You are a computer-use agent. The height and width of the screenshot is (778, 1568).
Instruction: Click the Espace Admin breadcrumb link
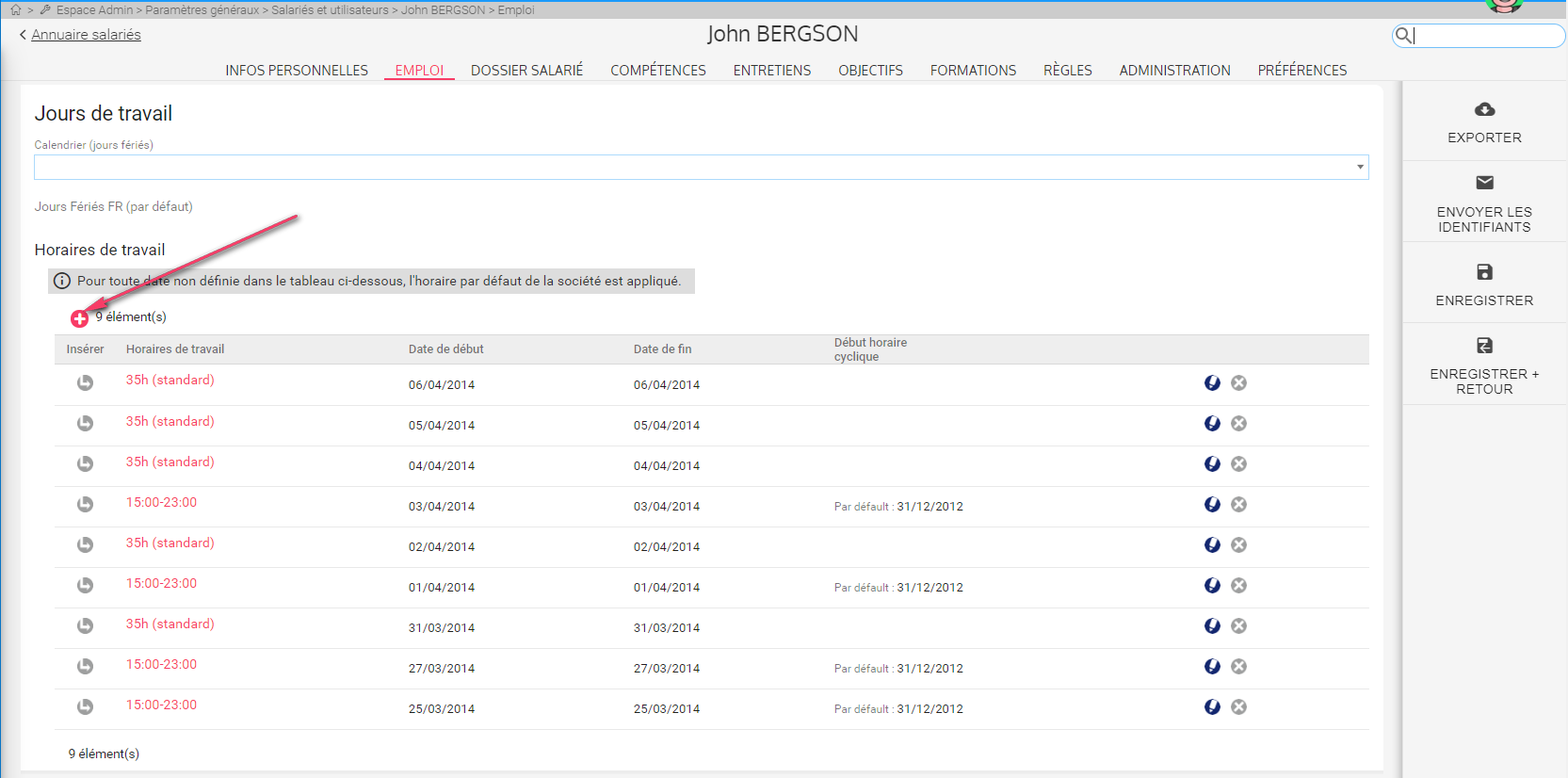[94, 9]
